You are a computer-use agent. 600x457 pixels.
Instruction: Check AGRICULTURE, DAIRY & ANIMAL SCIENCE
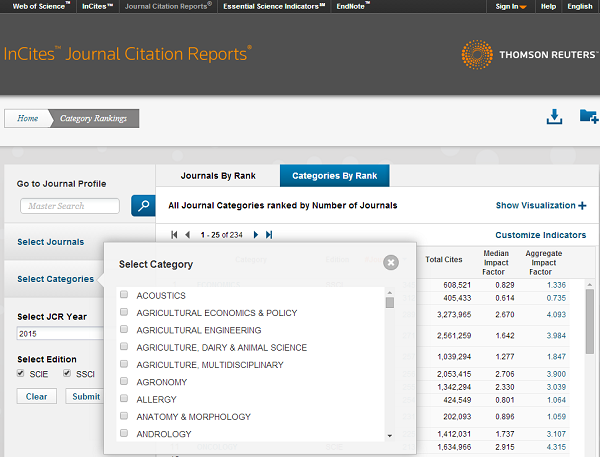(x=124, y=346)
